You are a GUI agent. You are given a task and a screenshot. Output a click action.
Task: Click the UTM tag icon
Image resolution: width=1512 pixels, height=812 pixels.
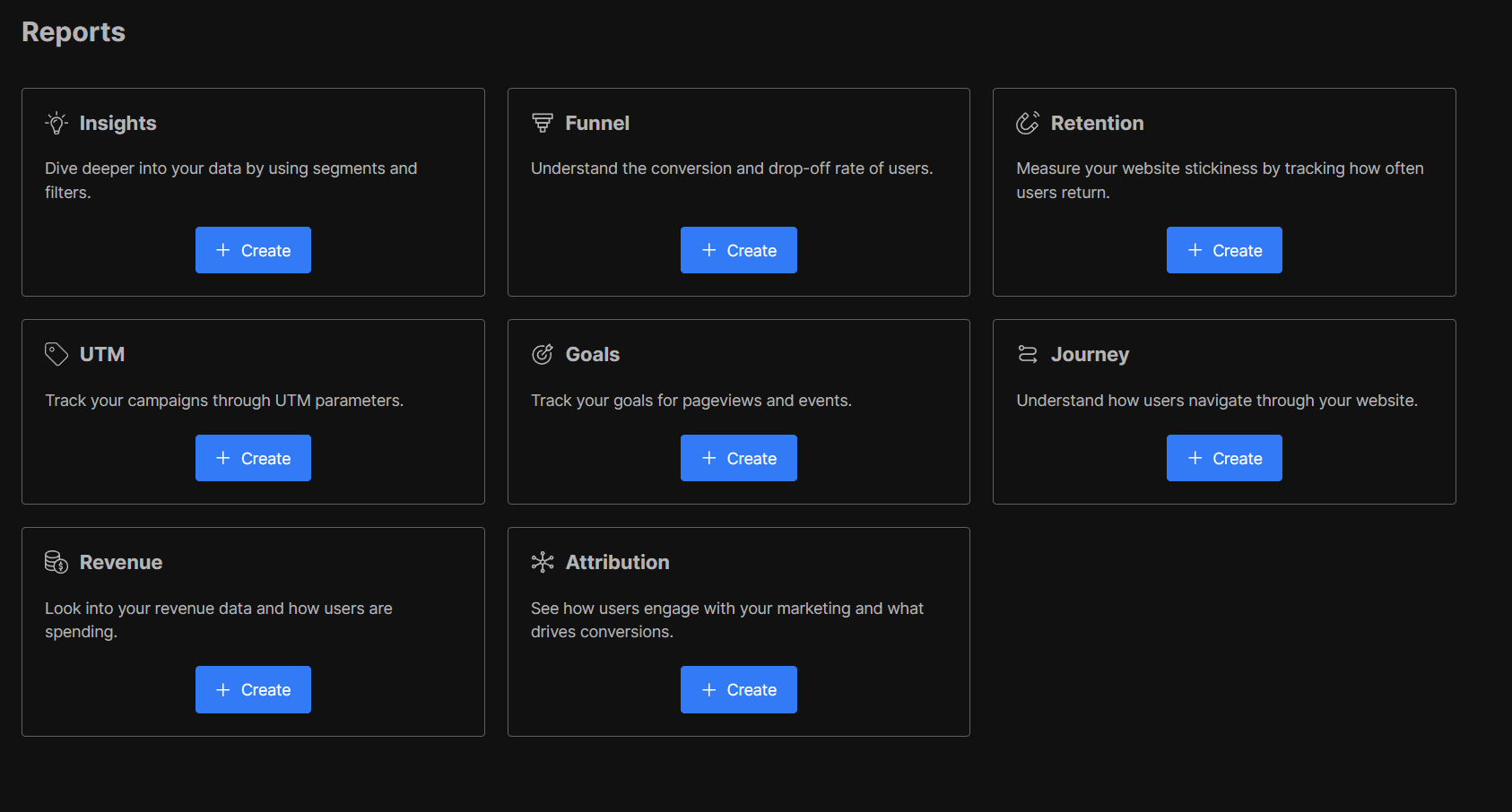(x=56, y=354)
